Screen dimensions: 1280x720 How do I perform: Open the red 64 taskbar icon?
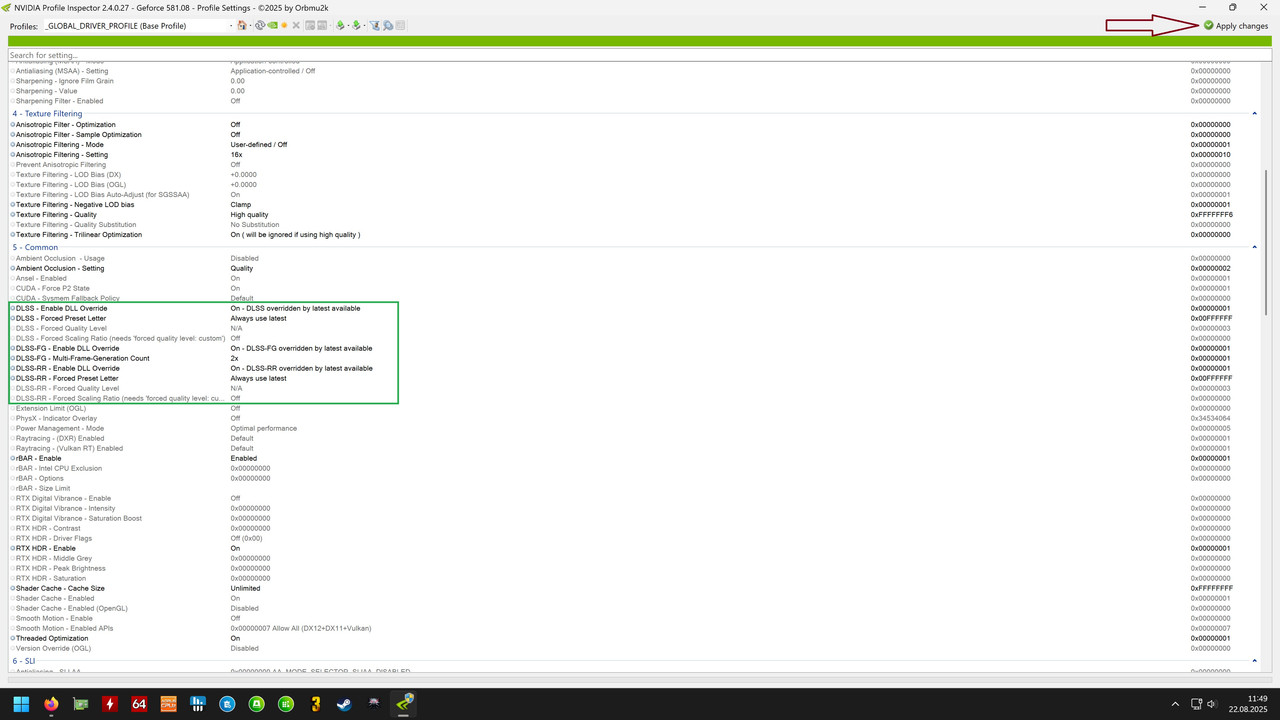coord(139,704)
